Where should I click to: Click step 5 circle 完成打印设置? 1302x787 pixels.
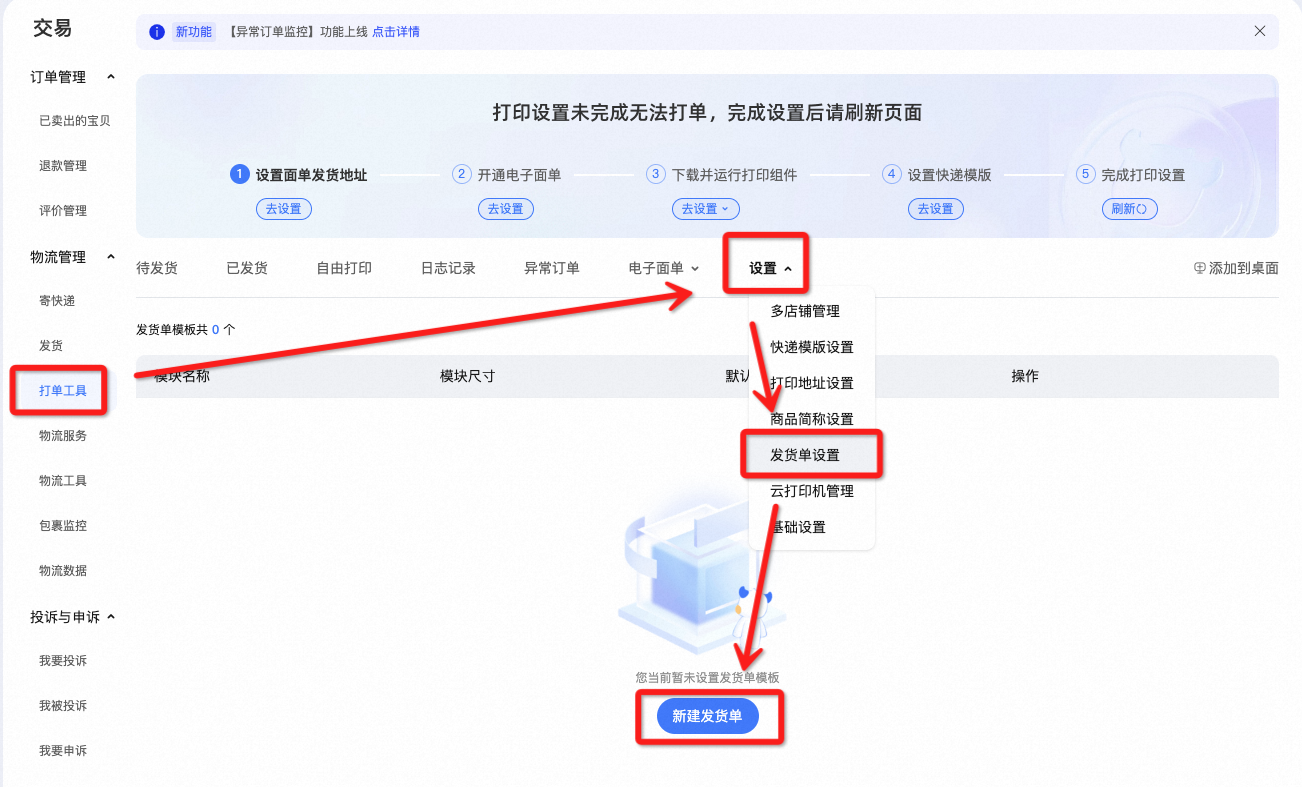[1085, 174]
